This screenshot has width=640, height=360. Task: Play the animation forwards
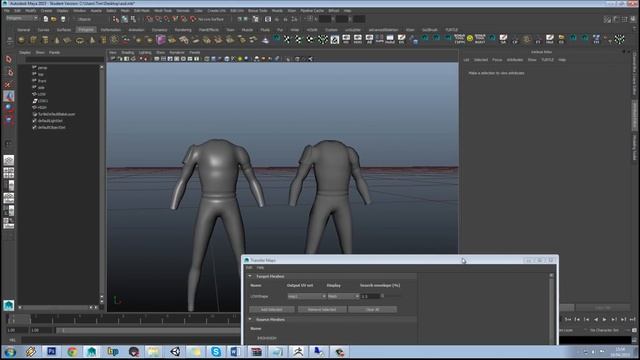pyautogui.click(x=605, y=320)
